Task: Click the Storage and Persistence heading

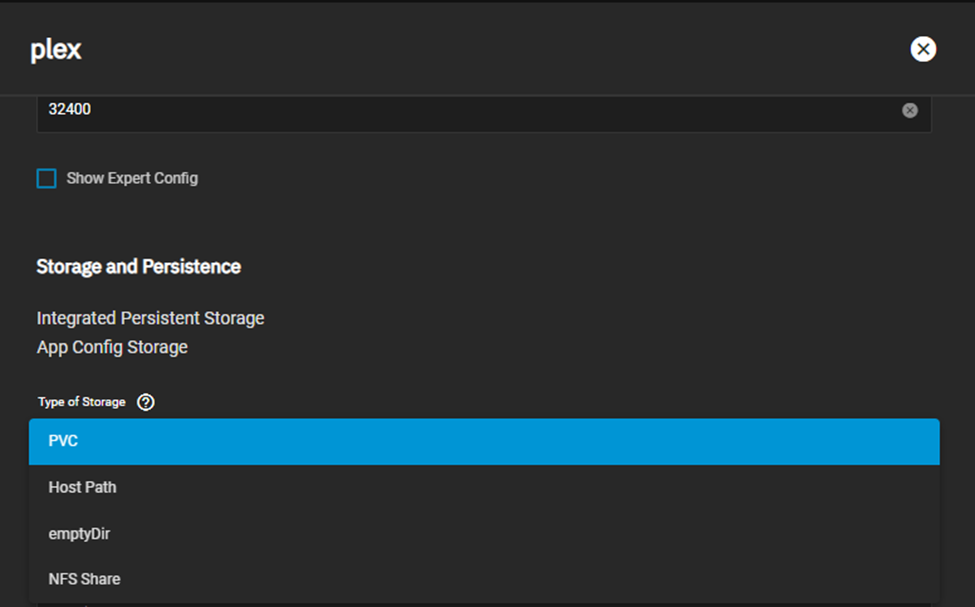Action: 139,267
